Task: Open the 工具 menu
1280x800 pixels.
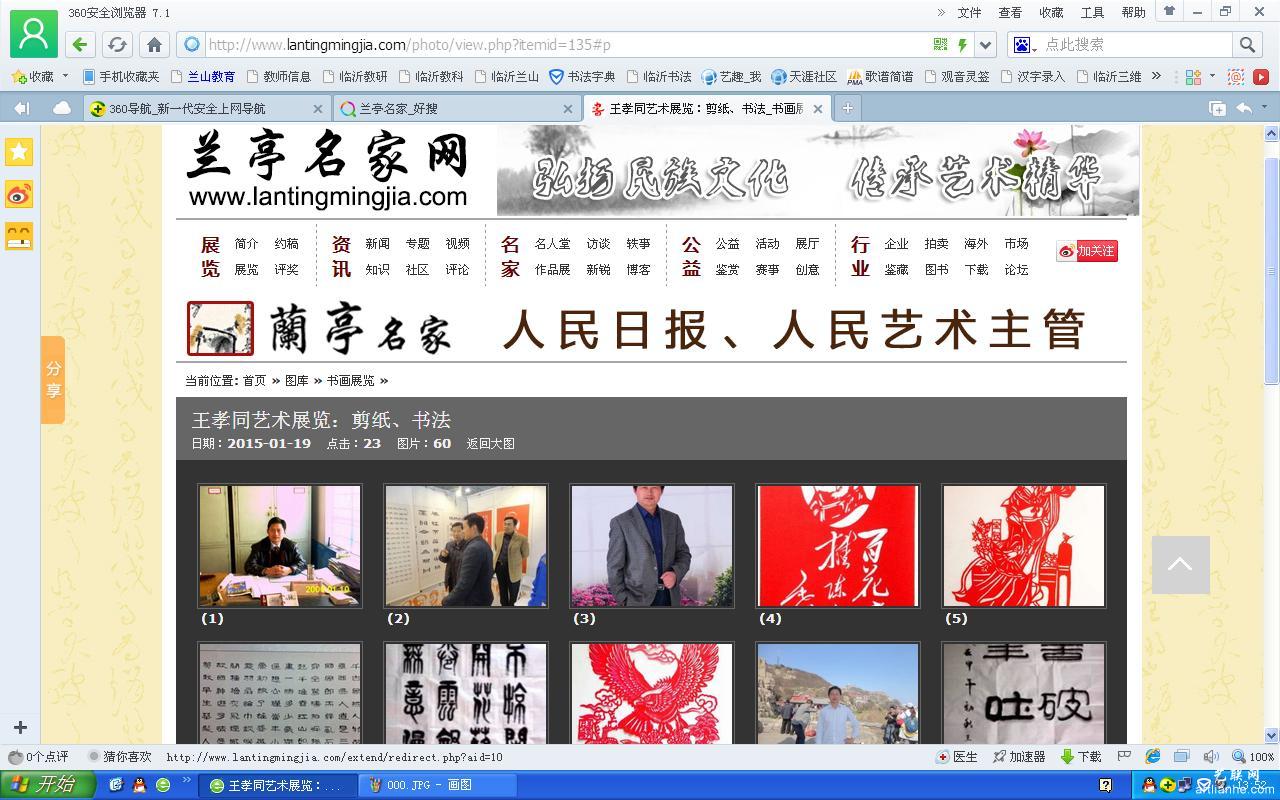Action: pyautogui.click(x=1092, y=12)
